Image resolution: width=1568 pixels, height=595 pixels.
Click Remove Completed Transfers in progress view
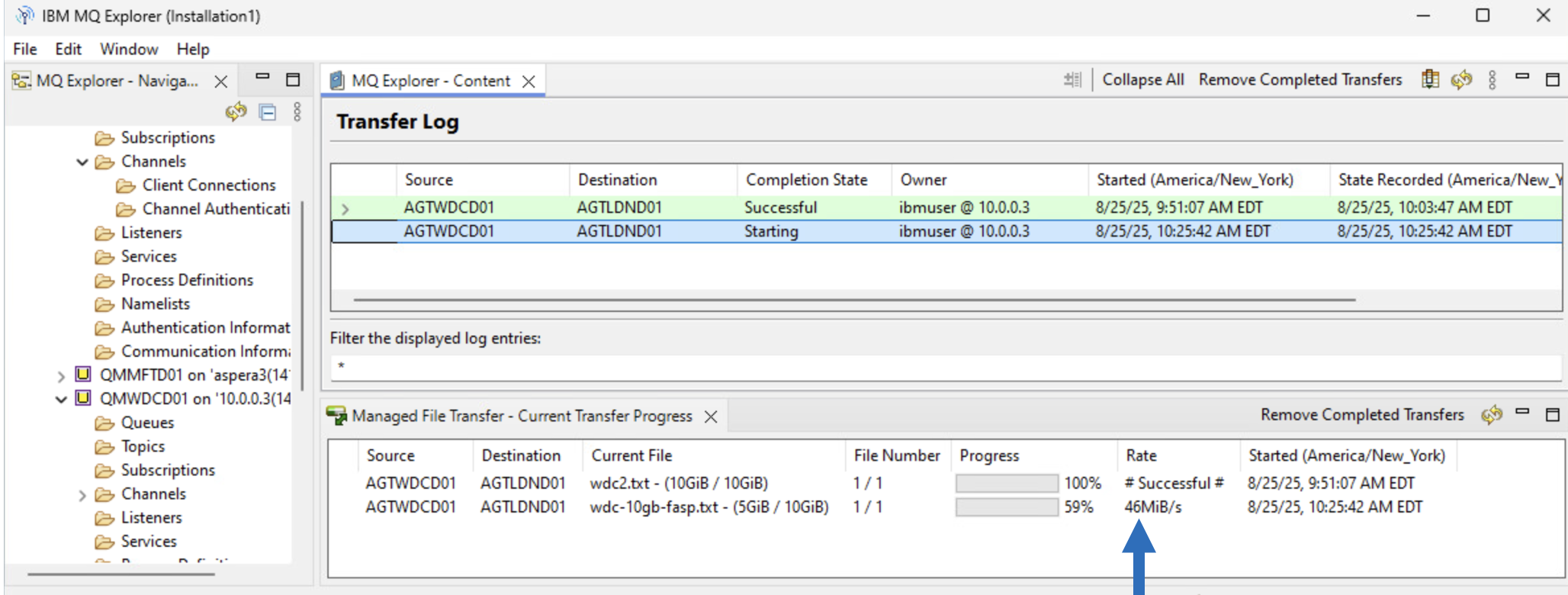(x=1362, y=414)
